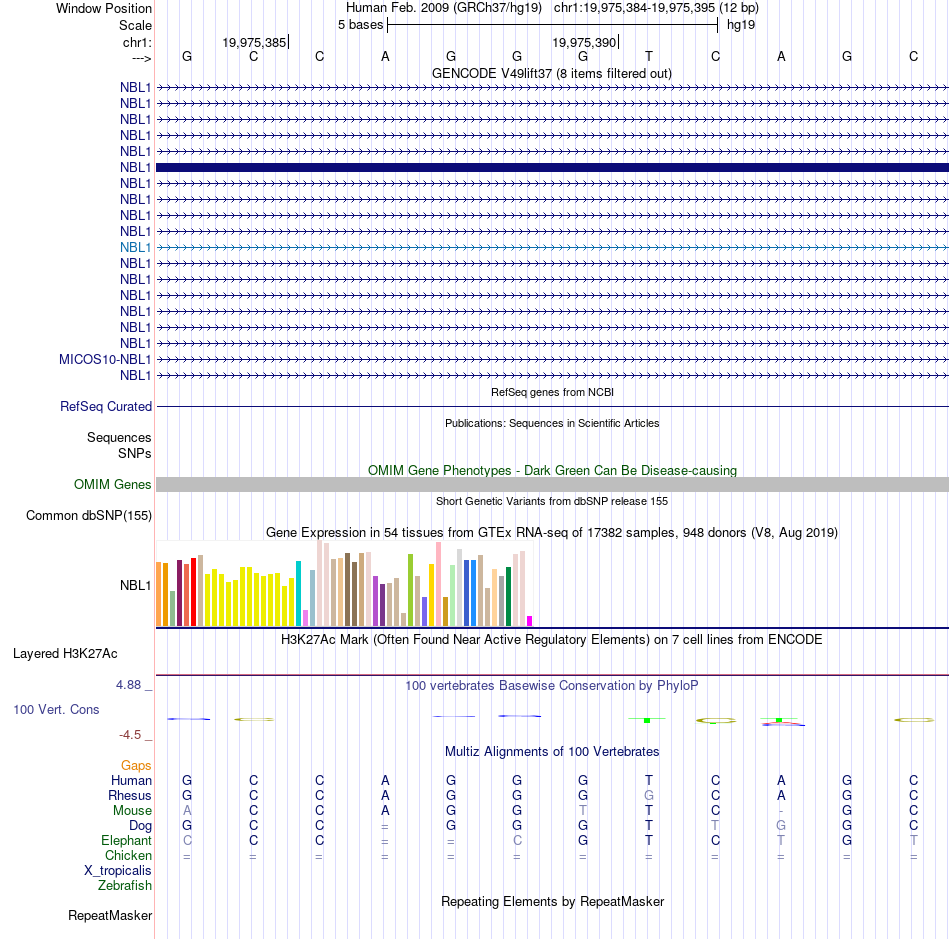Click the 'RepeatMasker' track label
Screen dimensions: 950x939
110,915
